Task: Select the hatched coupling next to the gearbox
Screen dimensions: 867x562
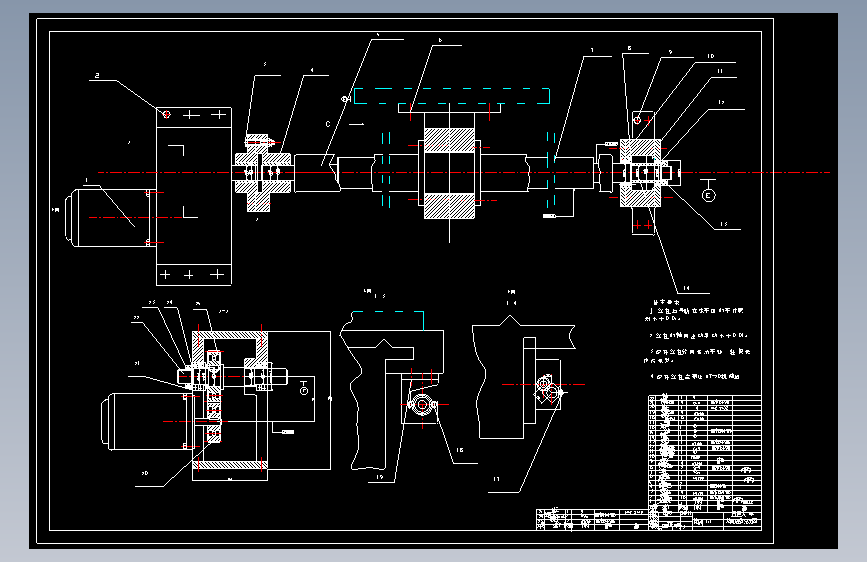Action: 262,173
